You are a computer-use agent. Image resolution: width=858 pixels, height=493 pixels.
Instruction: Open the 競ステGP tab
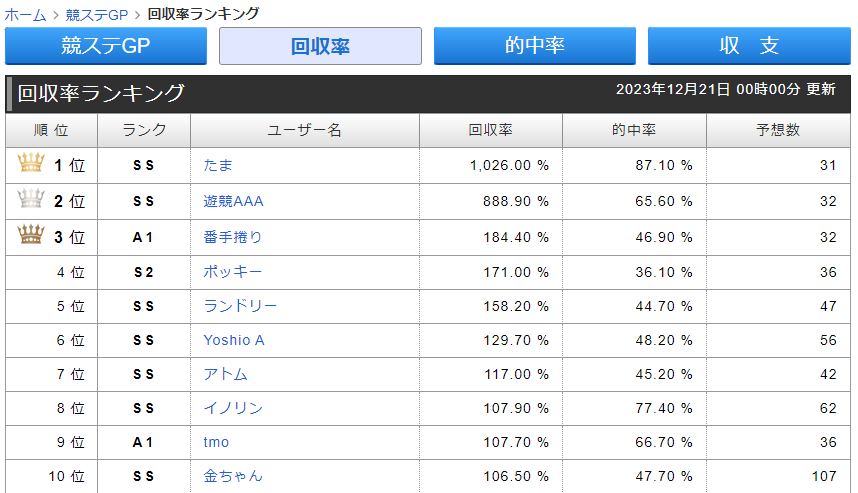coord(106,46)
